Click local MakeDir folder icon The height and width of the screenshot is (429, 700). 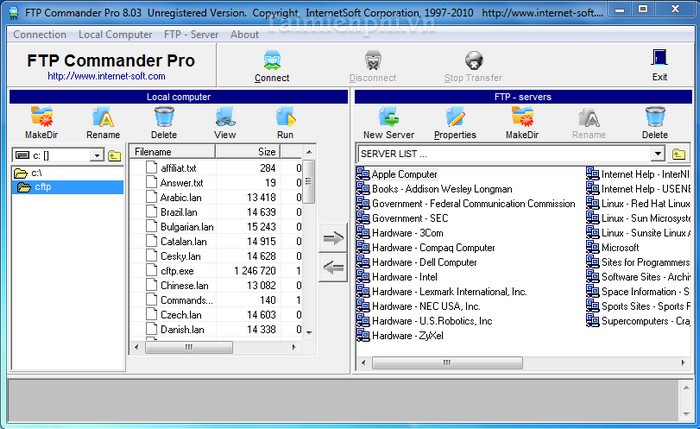pyautogui.click(x=42, y=117)
